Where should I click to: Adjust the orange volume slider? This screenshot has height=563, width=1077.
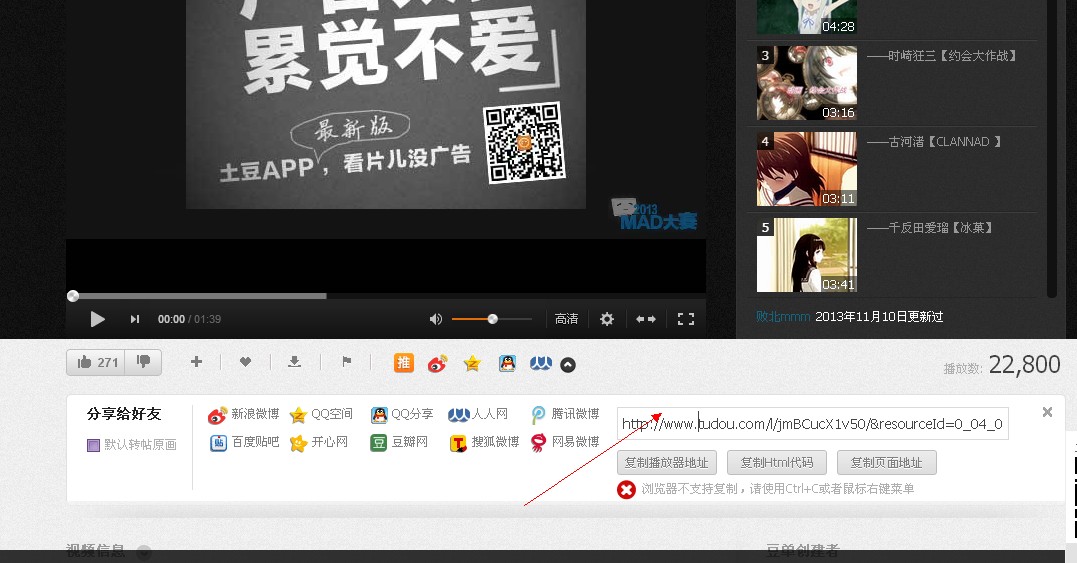tap(492, 319)
